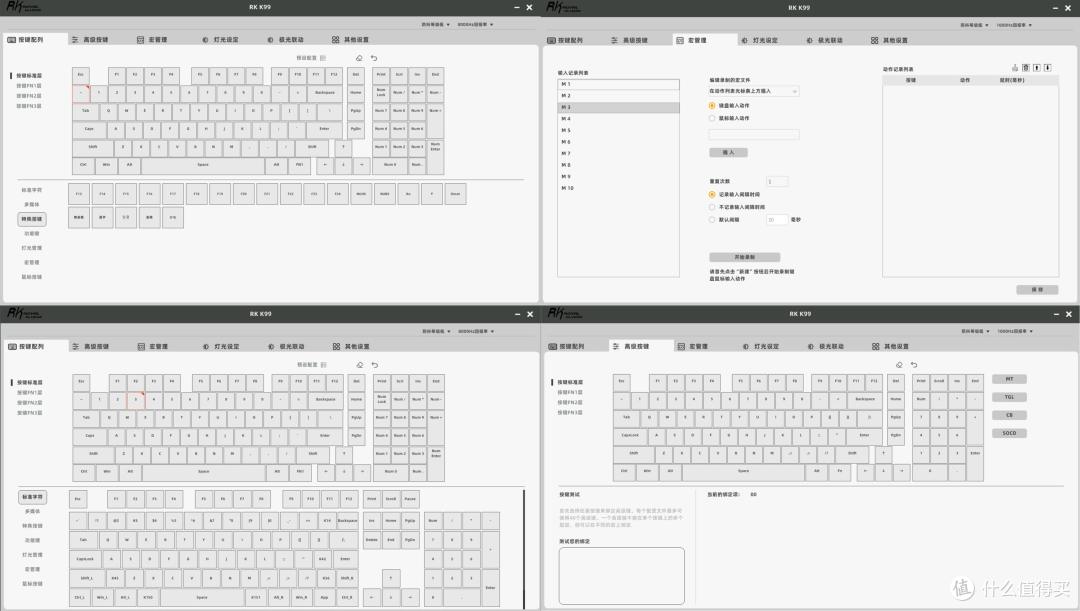The image size is (1080, 611).
Task: Switch to 高级按键 tab in top-left window
Action: pyautogui.click(x=90, y=40)
